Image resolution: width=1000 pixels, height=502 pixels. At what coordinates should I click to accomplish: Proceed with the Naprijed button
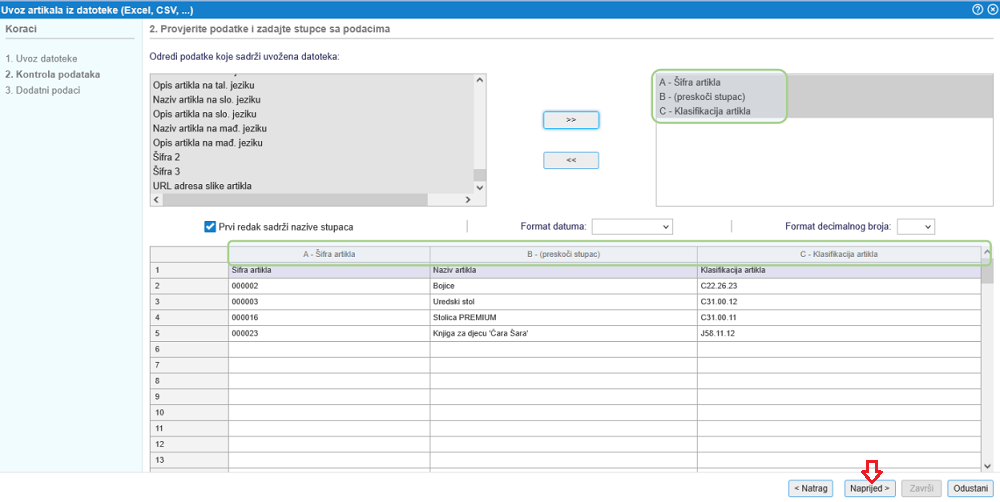[869, 488]
